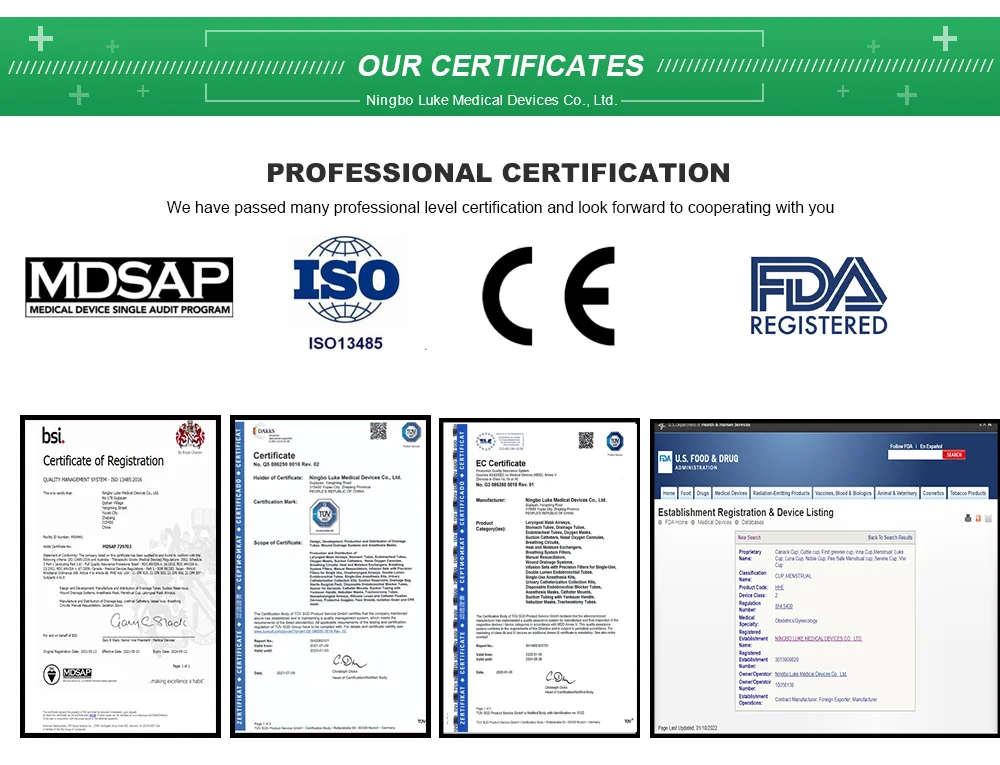Open the Tobacco Products tab
Image resolution: width=1000 pixels, height=765 pixels.
(x=968, y=493)
